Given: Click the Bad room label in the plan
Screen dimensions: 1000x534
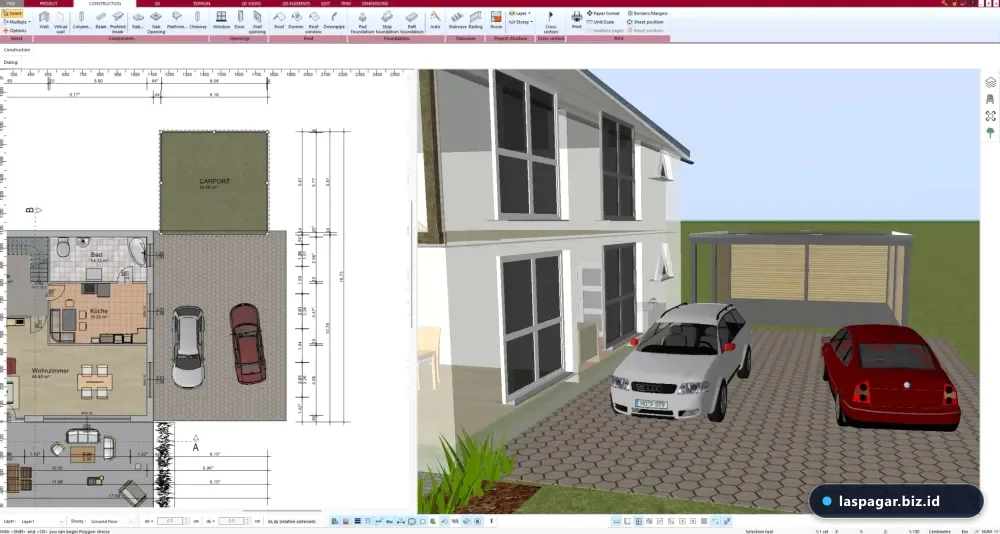Looking at the screenshot, I should (x=96, y=255).
